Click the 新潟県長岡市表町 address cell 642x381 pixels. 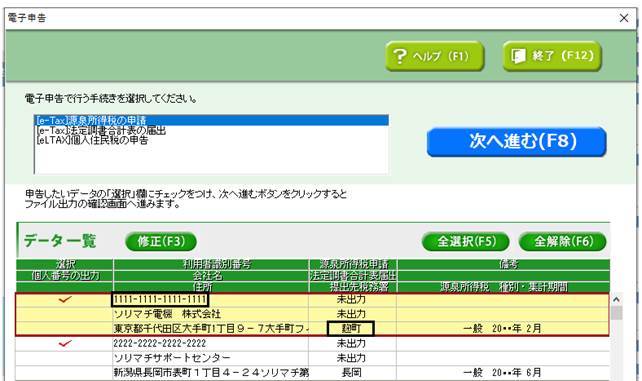tap(210, 372)
